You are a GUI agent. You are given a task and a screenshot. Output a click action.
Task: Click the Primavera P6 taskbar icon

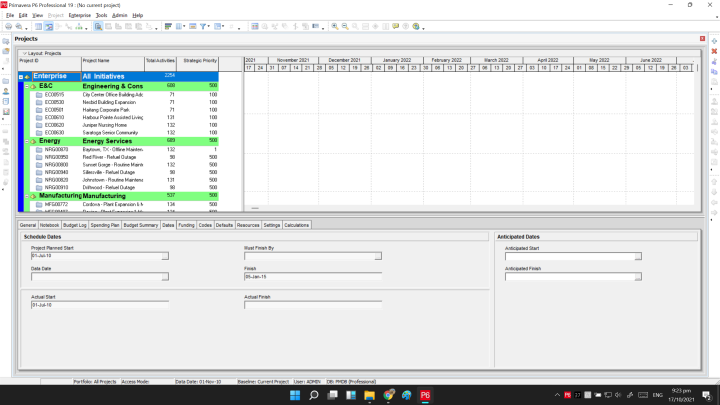424,395
